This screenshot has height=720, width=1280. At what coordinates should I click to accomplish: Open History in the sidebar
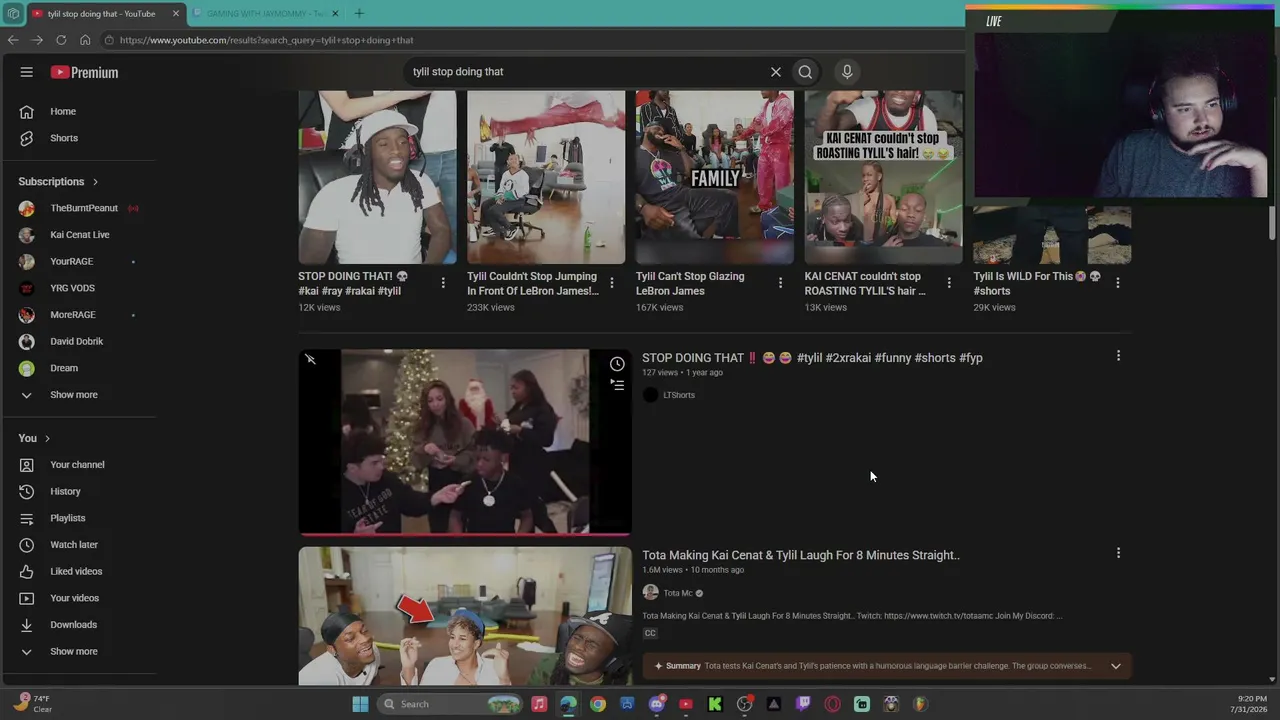coord(65,492)
